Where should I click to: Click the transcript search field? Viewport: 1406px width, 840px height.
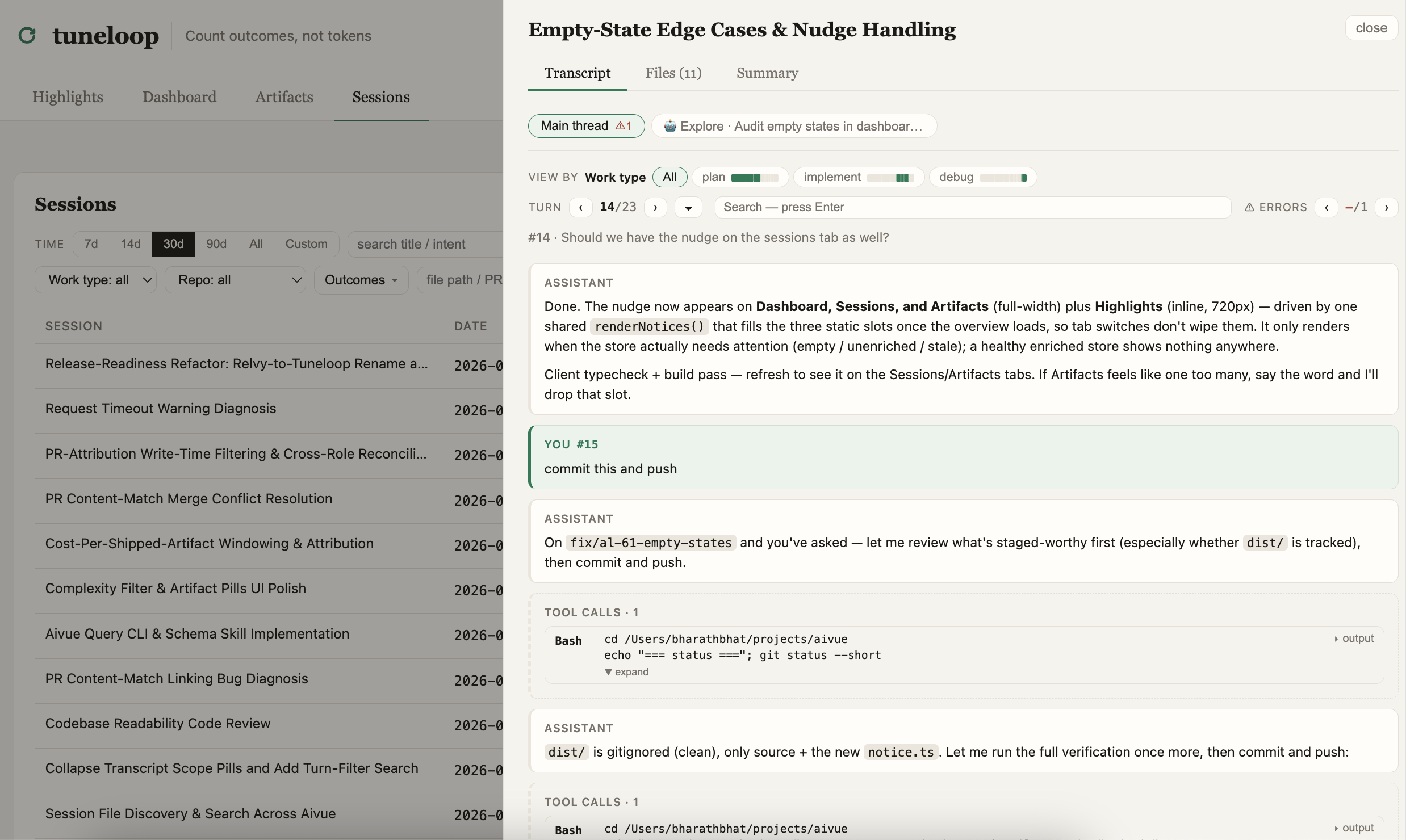972,207
